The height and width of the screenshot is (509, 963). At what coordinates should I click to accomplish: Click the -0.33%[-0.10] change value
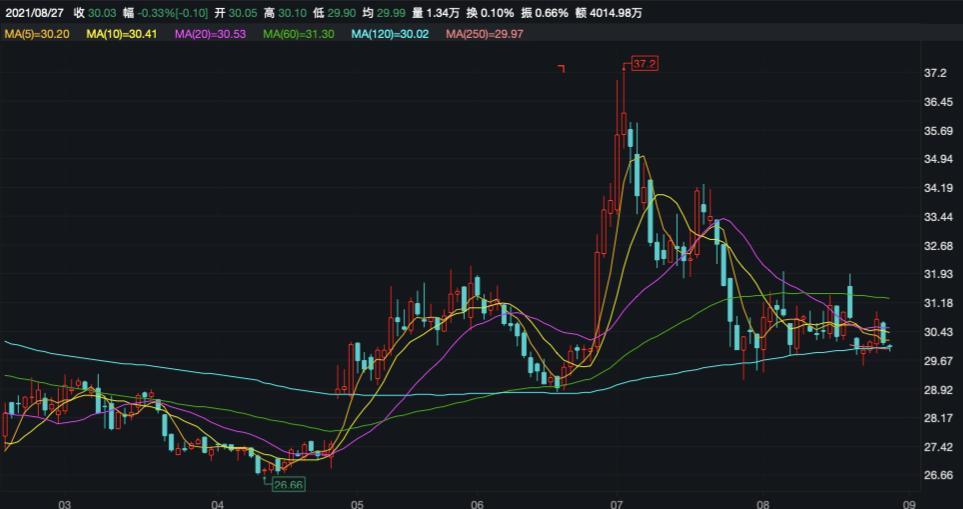[170, 12]
